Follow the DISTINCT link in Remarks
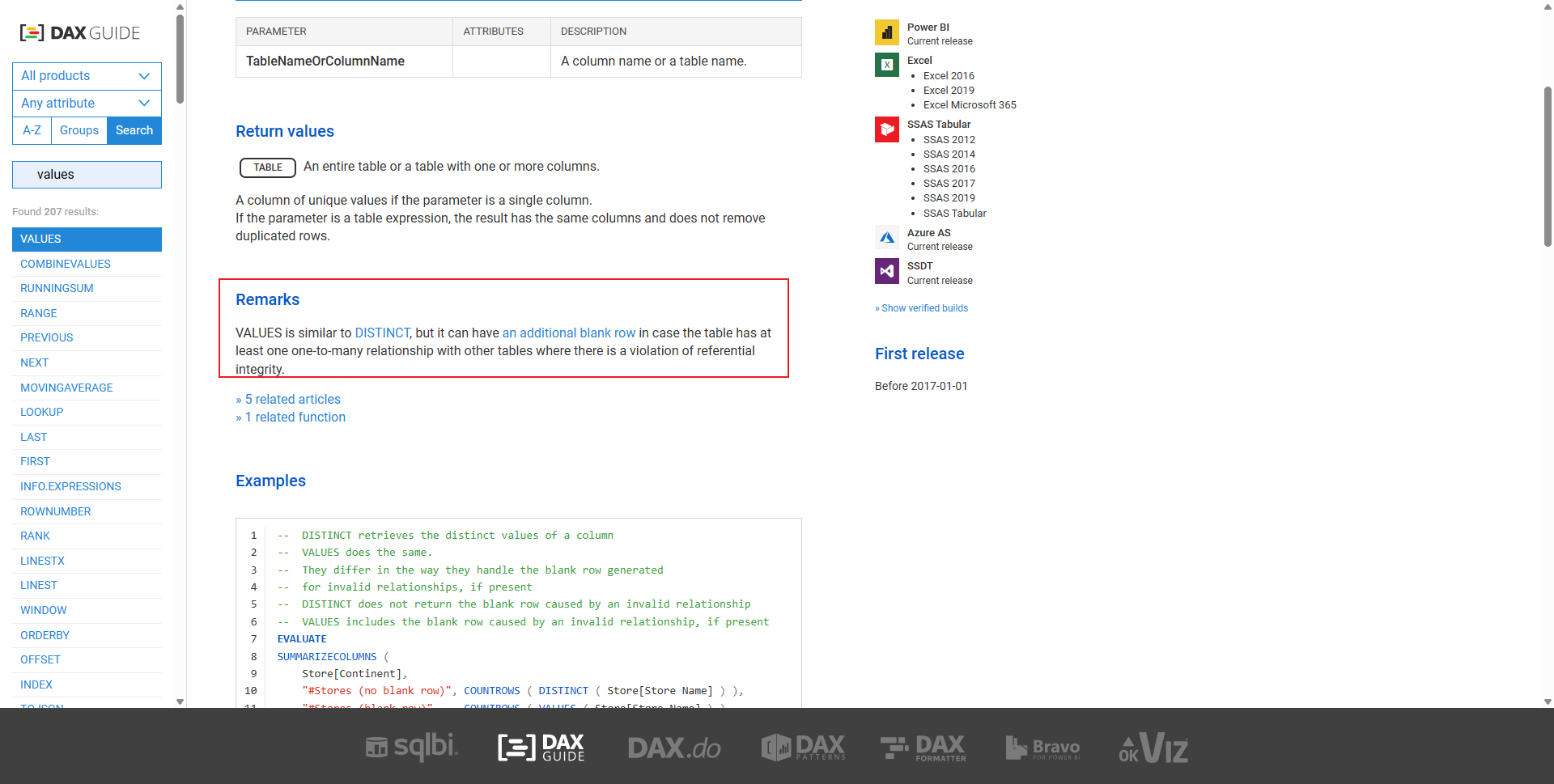 pyautogui.click(x=382, y=333)
